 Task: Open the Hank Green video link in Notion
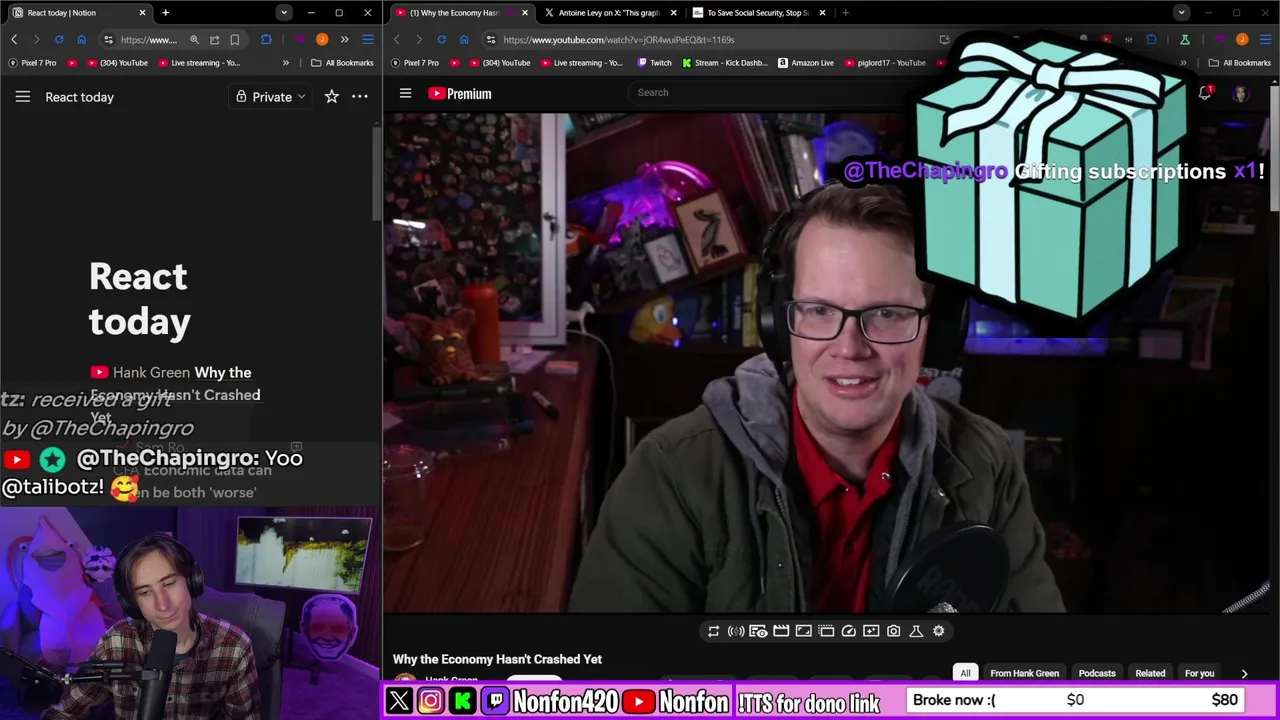click(x=175, y=395)
